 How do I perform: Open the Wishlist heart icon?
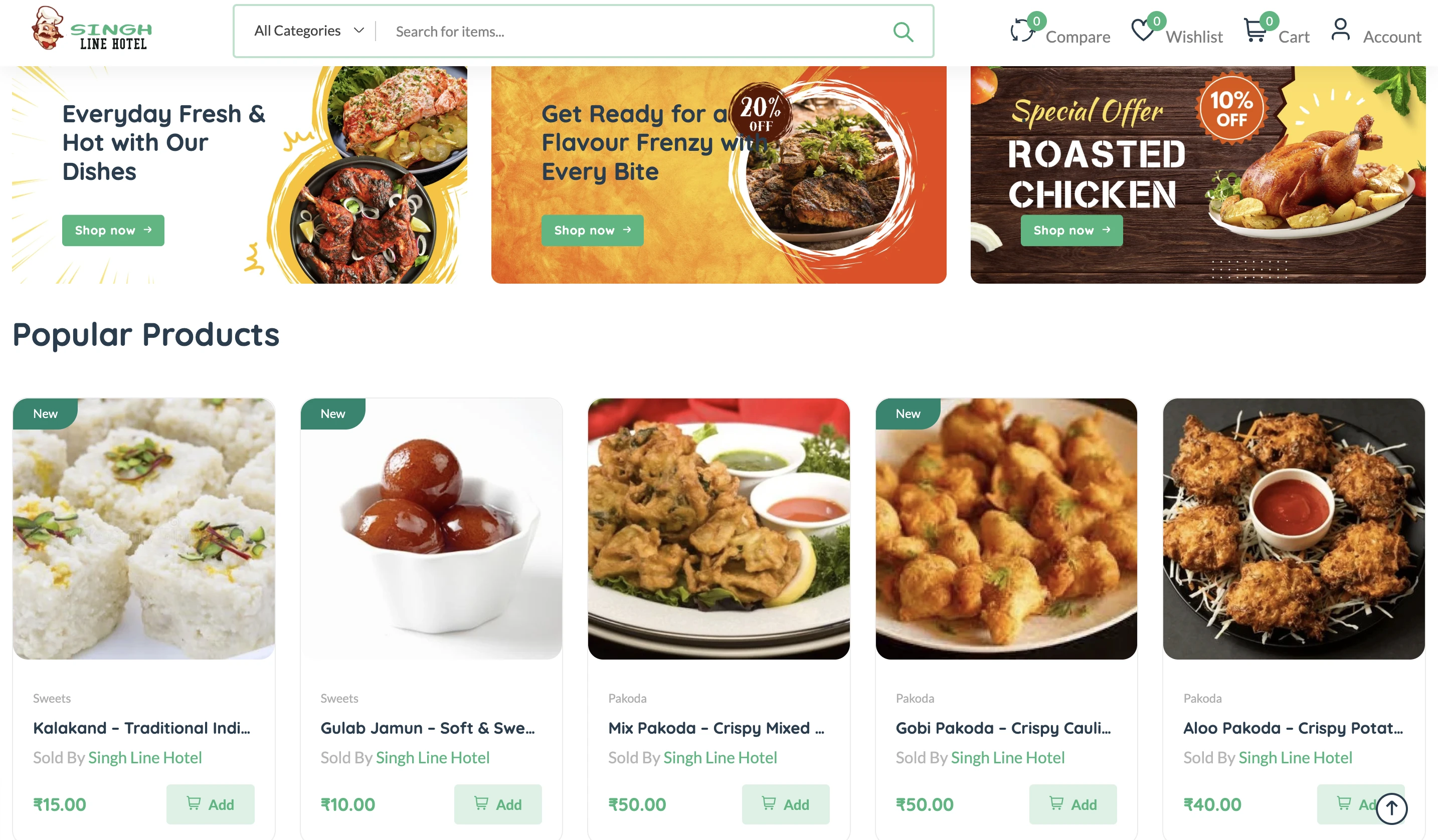click(1142, 30)
